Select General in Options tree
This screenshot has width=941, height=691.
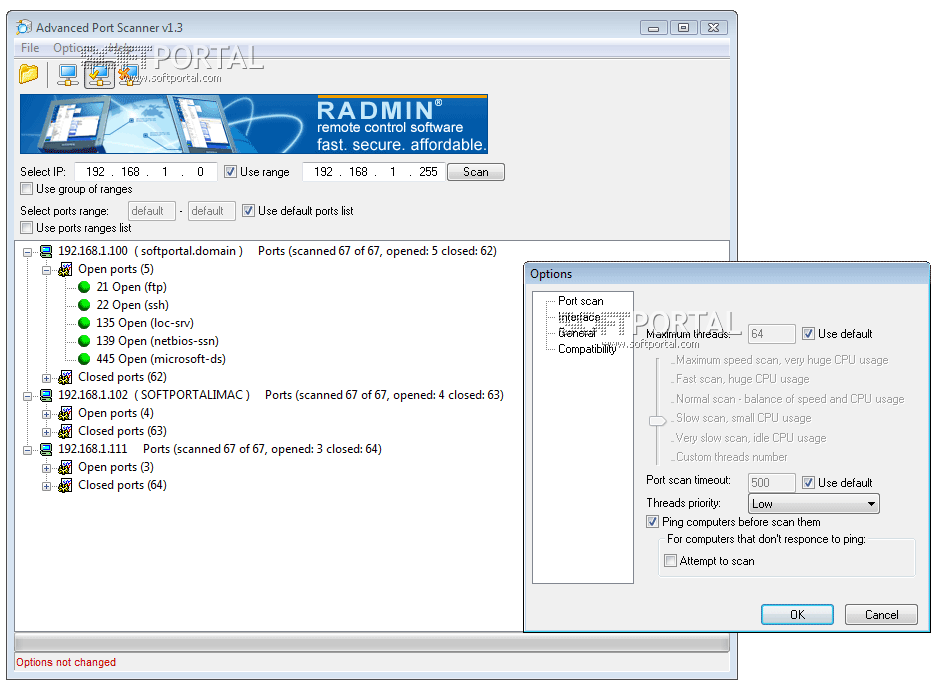(x=577, y=333)
